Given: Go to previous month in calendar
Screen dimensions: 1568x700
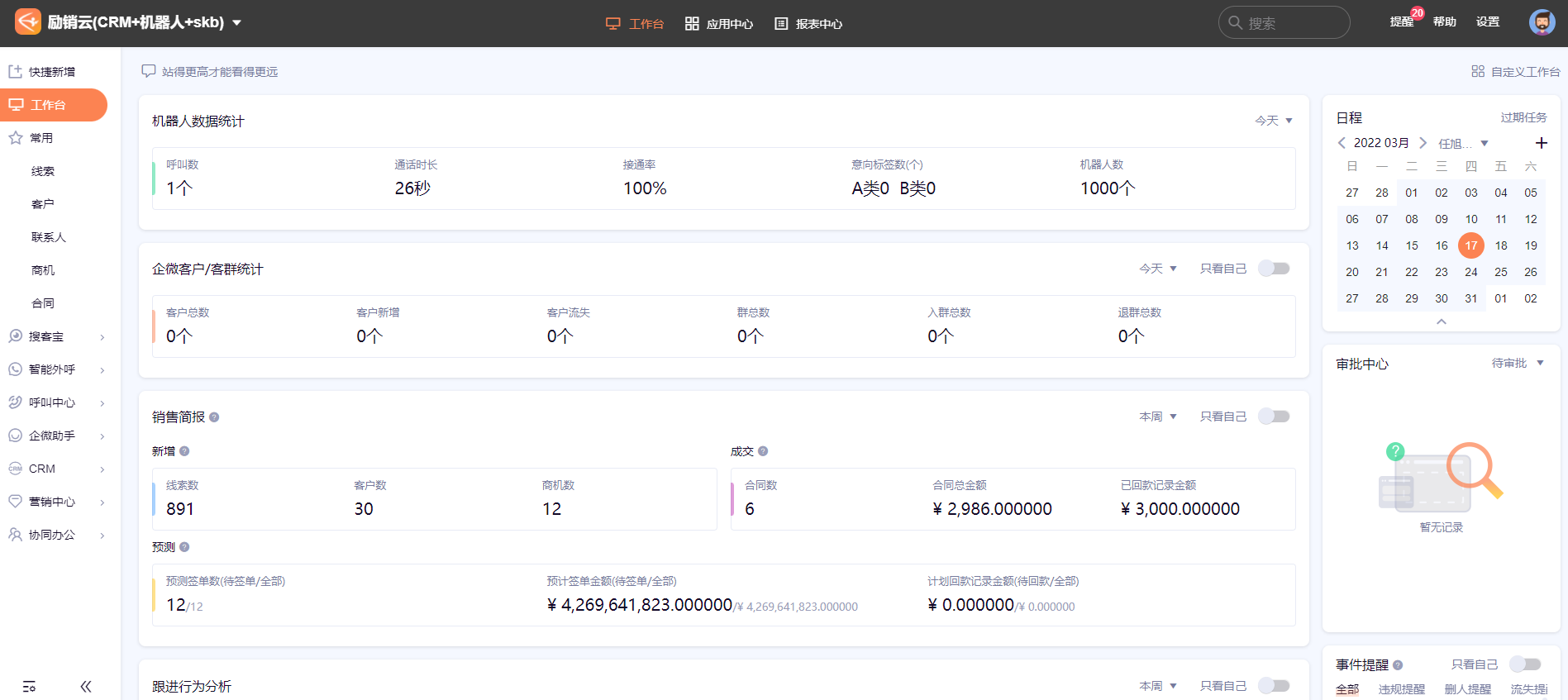Looking at the screenshot, I should [x=1342, y=143].
